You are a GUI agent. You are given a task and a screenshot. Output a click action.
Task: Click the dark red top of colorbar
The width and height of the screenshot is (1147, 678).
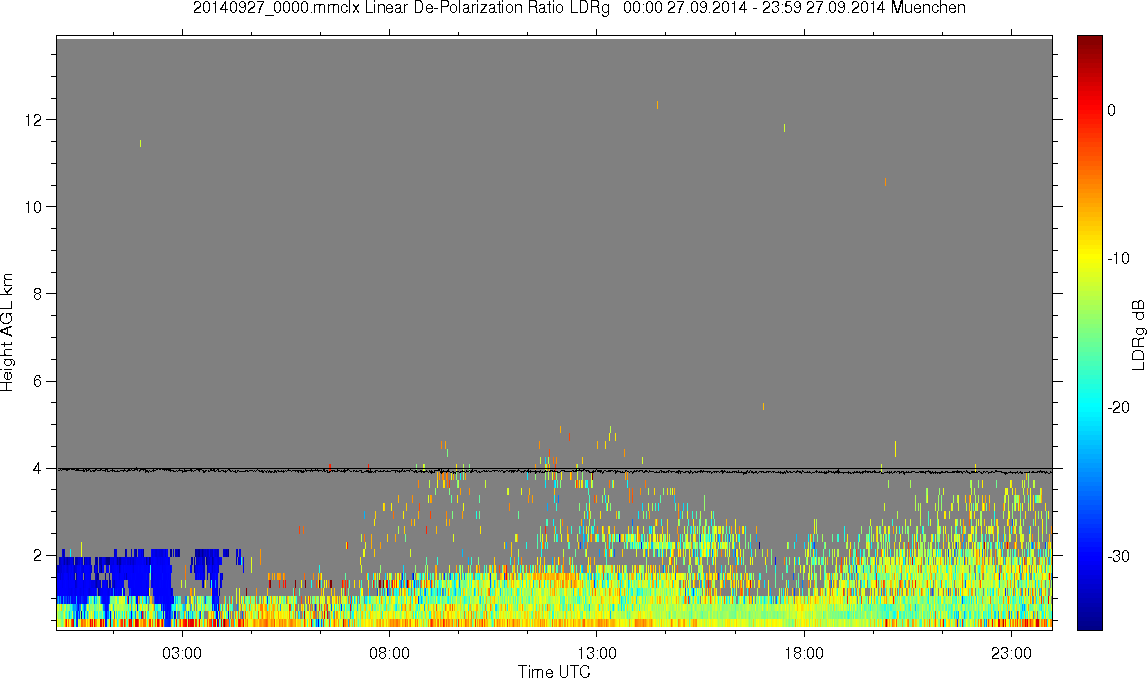pyautogui.click(x=1089, y=42)
